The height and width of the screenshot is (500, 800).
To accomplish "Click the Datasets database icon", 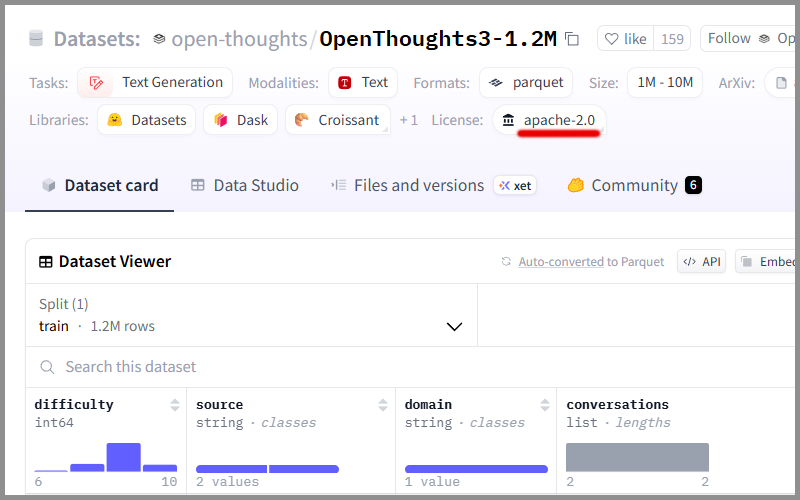I will pyautogui.click(x=36, y=39).
